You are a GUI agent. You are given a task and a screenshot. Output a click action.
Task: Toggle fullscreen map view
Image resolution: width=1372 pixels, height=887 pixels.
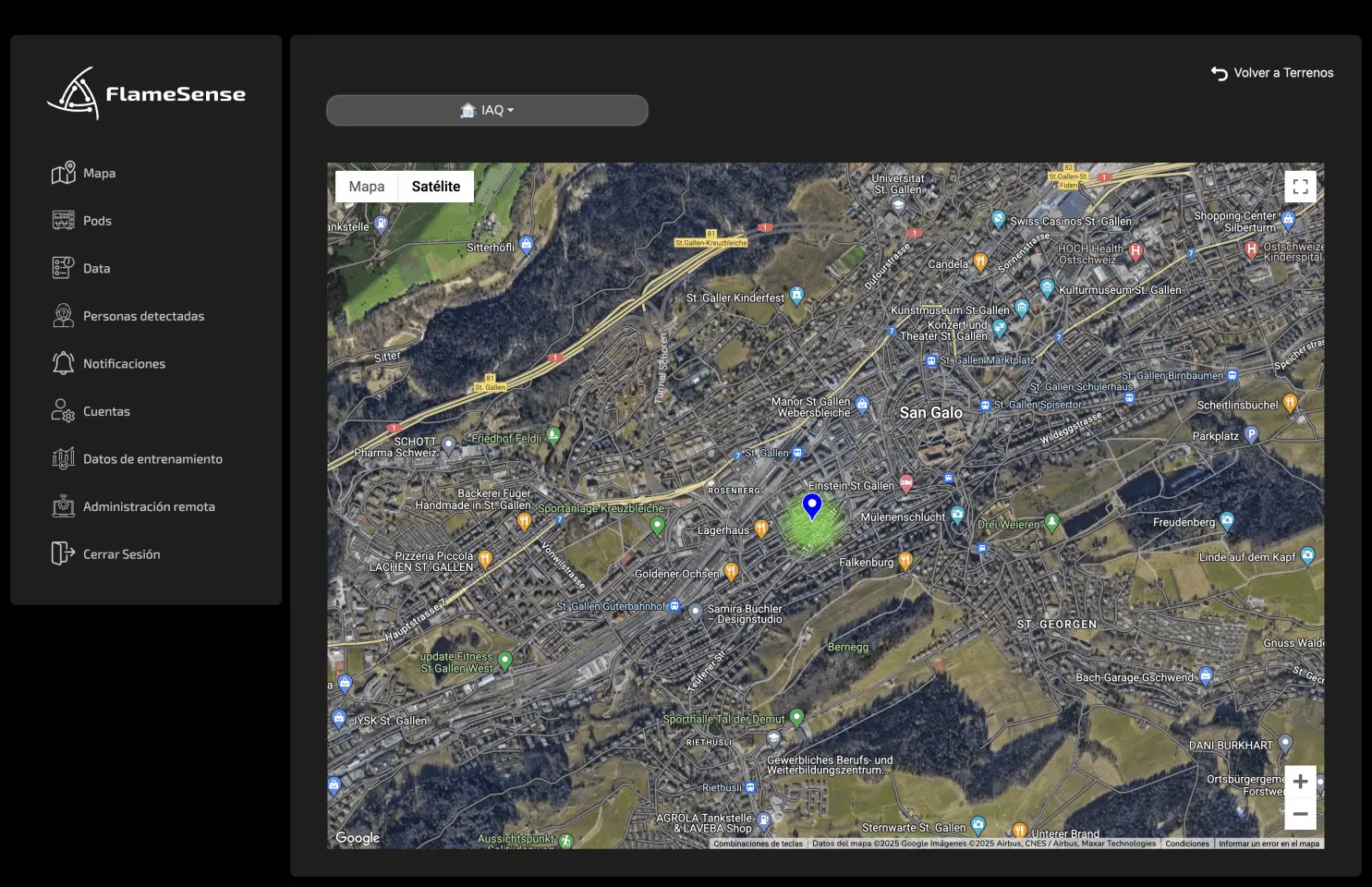point(1300,187)
